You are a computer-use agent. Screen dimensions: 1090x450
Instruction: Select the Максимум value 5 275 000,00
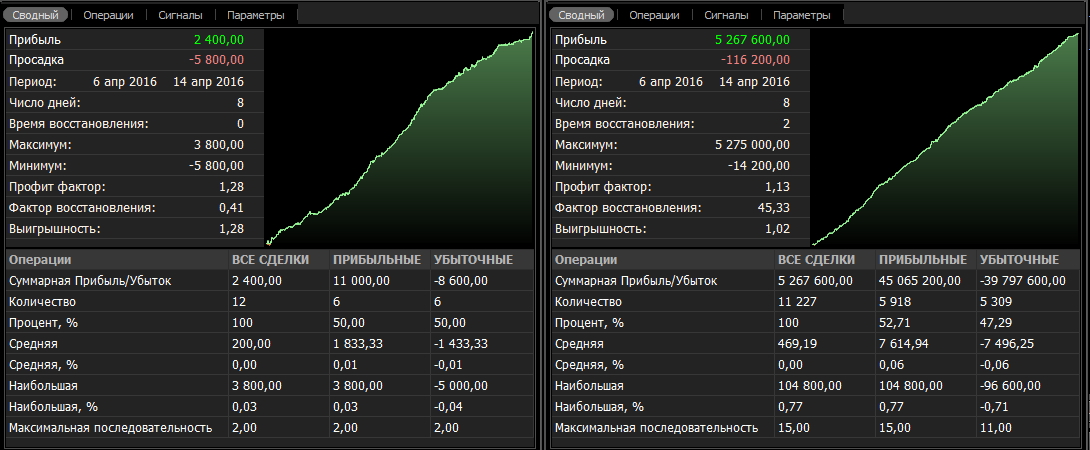click(753, 144)
